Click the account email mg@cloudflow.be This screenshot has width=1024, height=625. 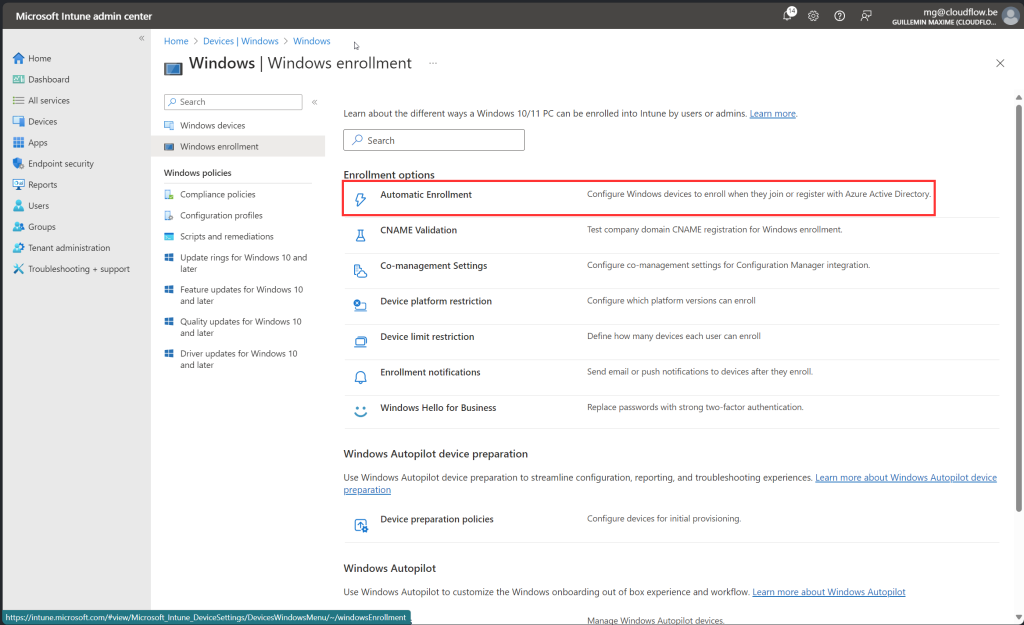point(960,12)
